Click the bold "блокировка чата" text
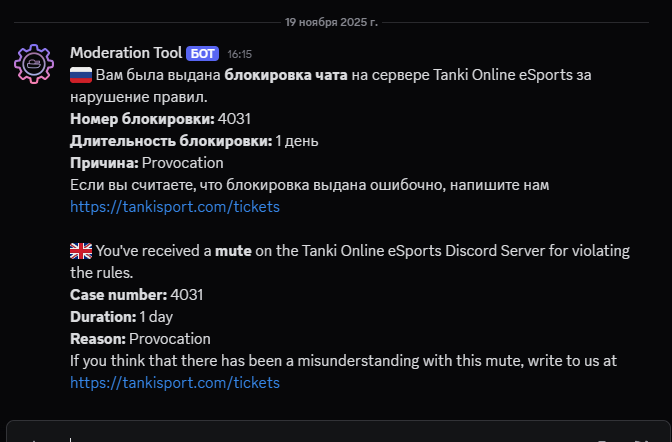Image resolution: width=672 pixels, height=442 pixels. (x=285, y=75)
